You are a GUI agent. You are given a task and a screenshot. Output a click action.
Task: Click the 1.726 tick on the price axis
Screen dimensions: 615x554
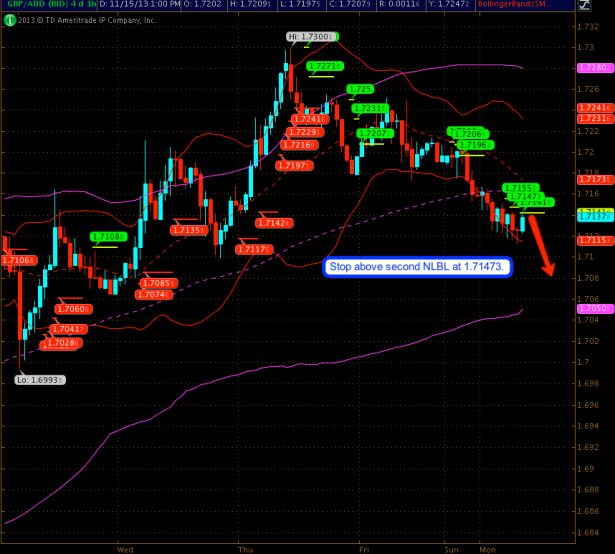click(x=588, y=89)
